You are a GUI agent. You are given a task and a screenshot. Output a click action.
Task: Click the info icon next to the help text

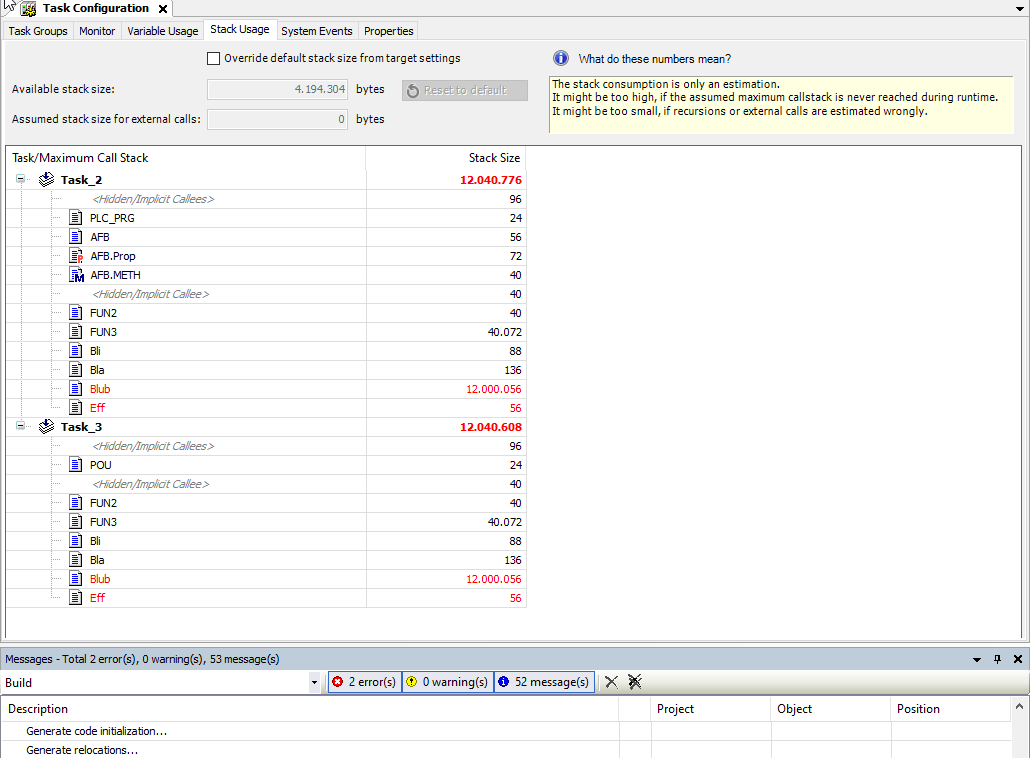click(560, 58)
